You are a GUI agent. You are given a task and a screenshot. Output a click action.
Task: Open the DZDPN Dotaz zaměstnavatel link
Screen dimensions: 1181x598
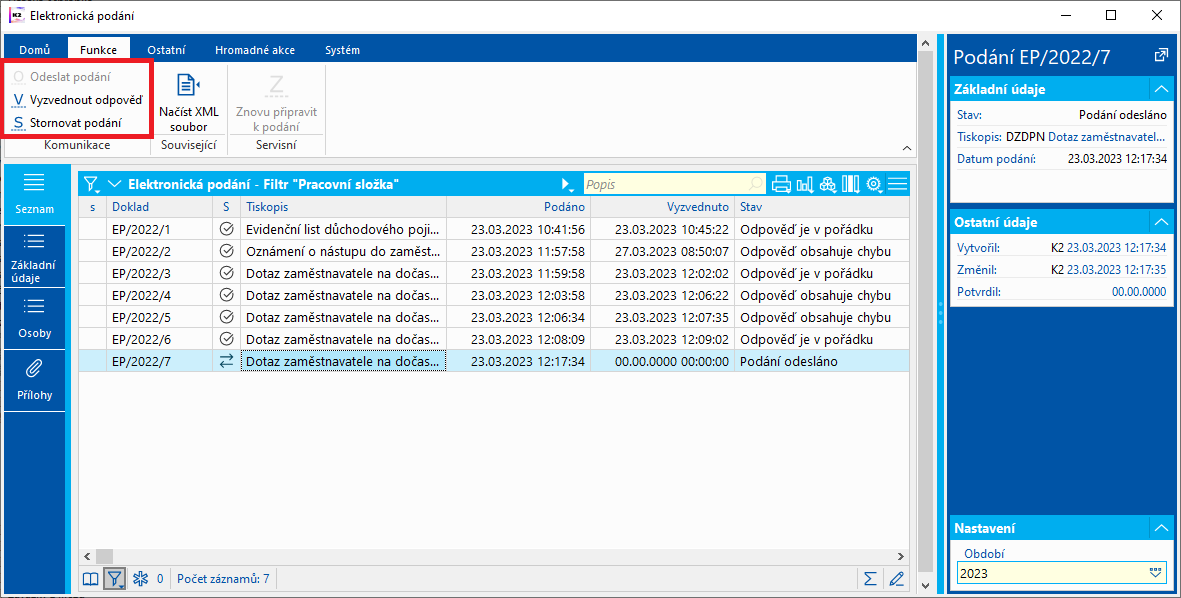click(1085, 137)
